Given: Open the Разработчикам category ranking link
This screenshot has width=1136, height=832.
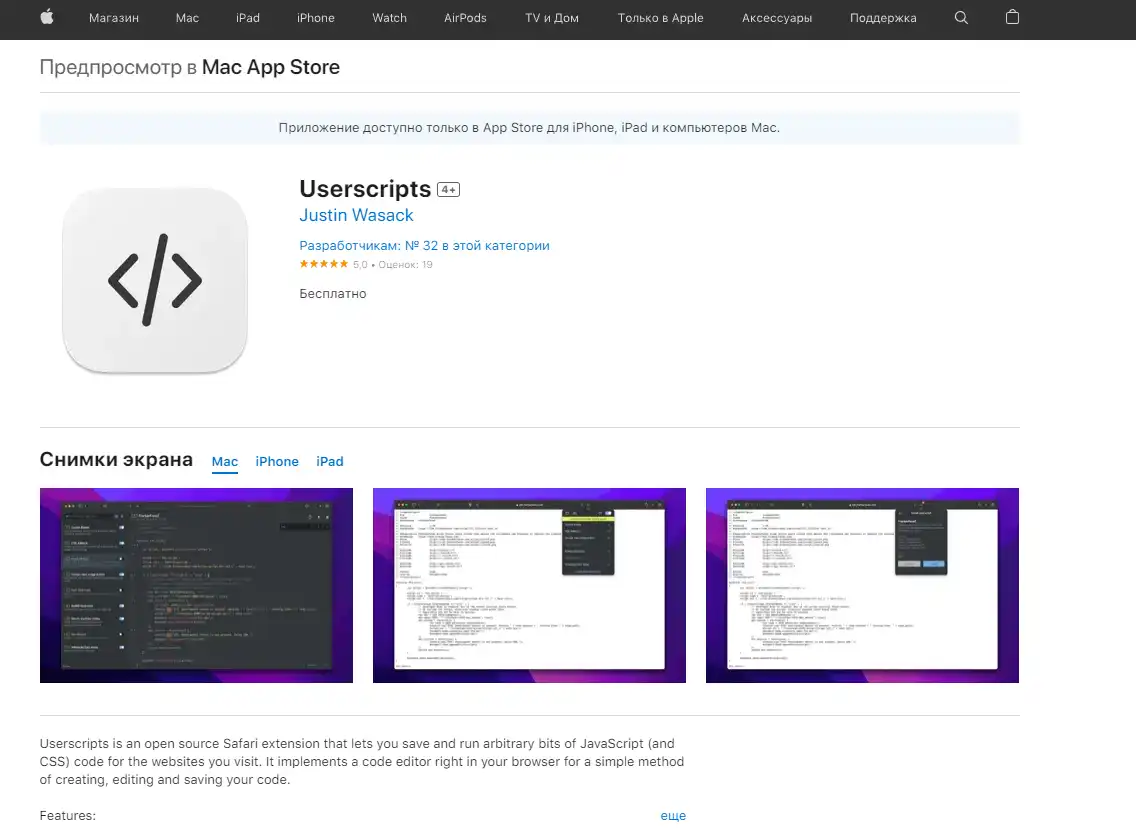Looking at the screenshot, I should pos(425,246).
